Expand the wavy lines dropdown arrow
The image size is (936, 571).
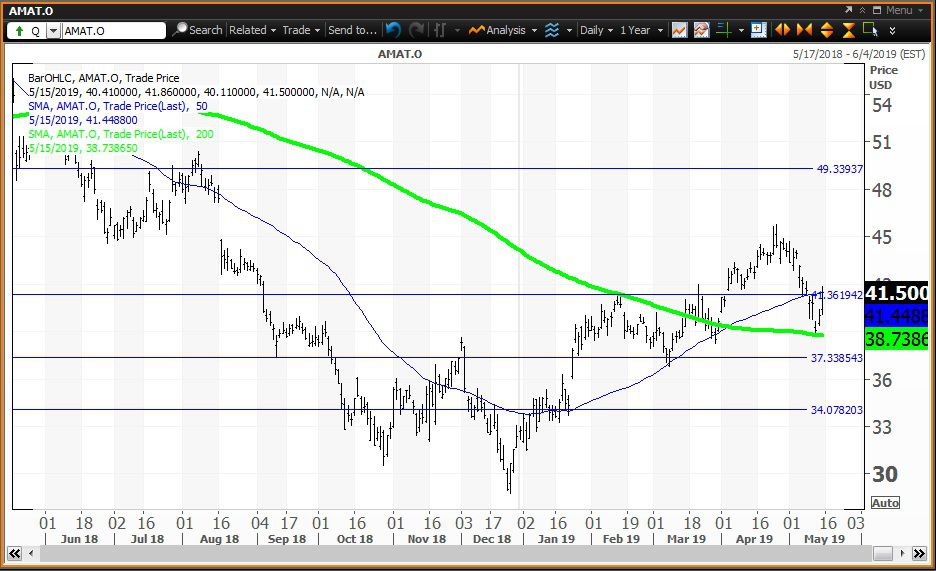569,30
